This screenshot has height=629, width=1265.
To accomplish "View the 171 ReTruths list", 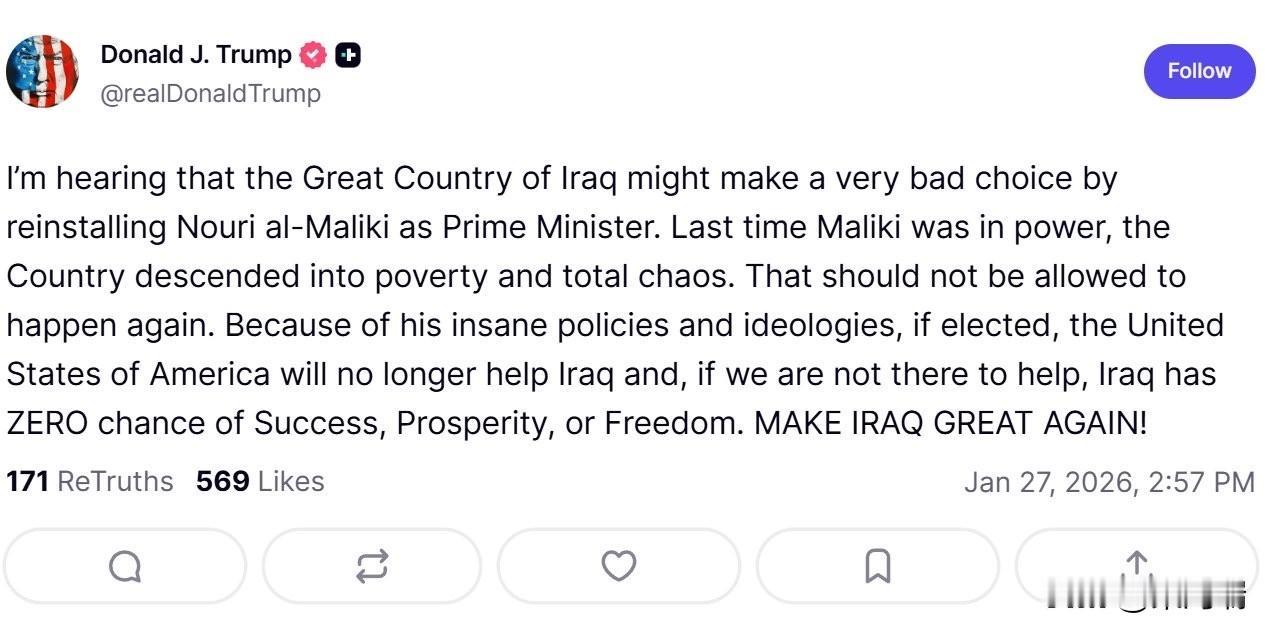I will tap(90, 481).
